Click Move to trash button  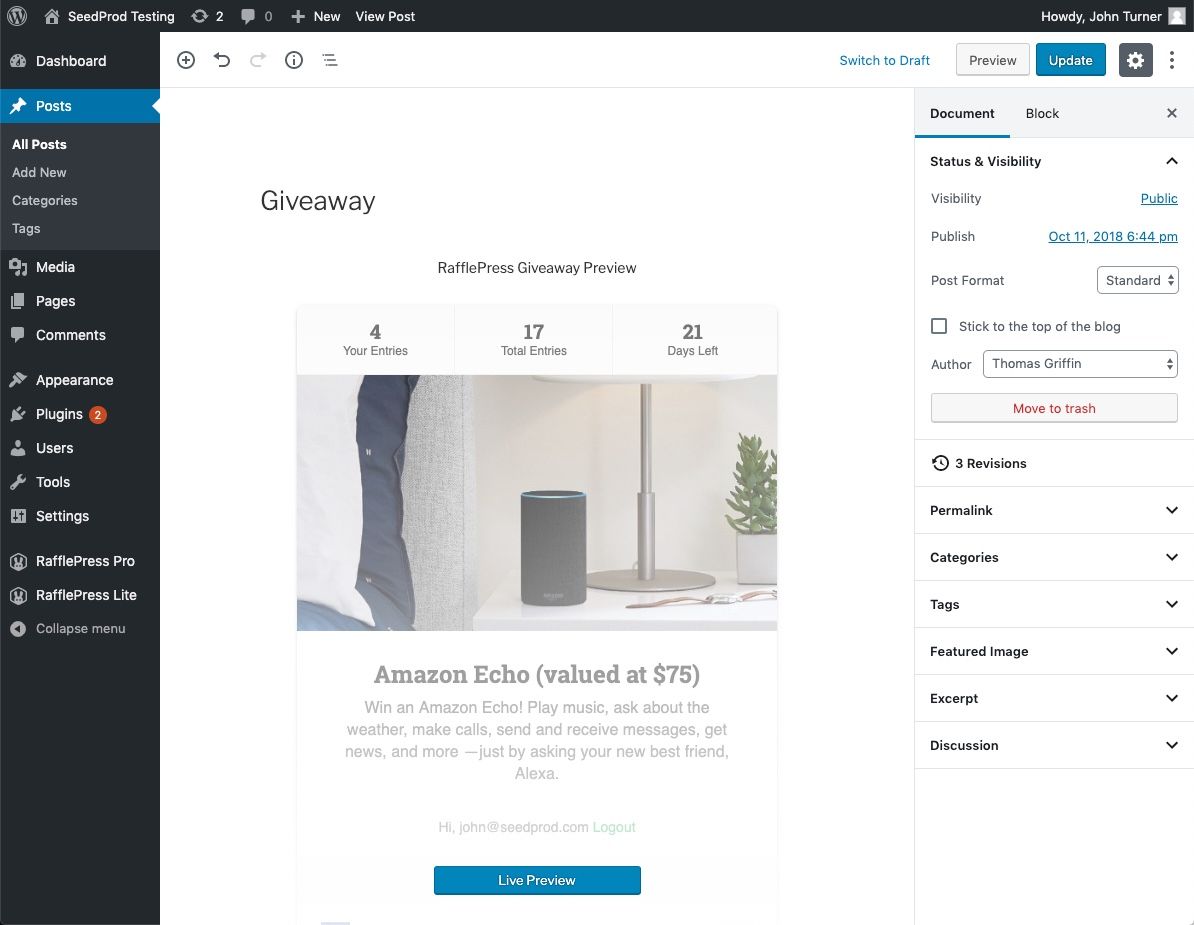pos(1054,408)
